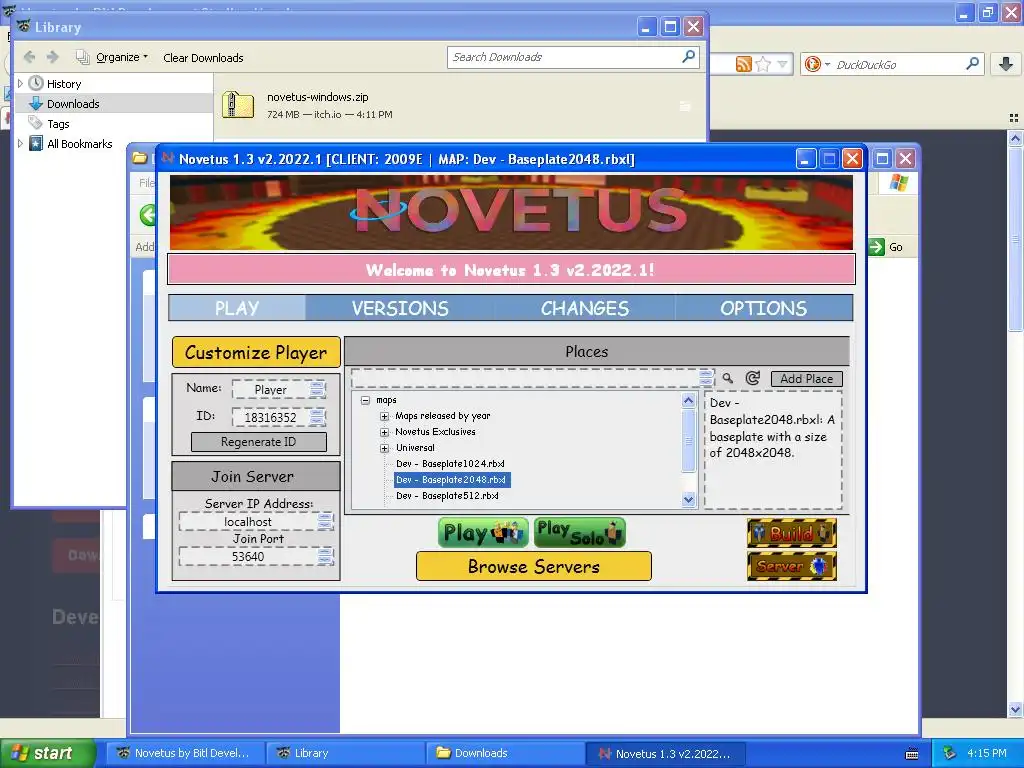Click the novetus-windows.zip archive icon
1024x768 pixels.
[238, 104]
